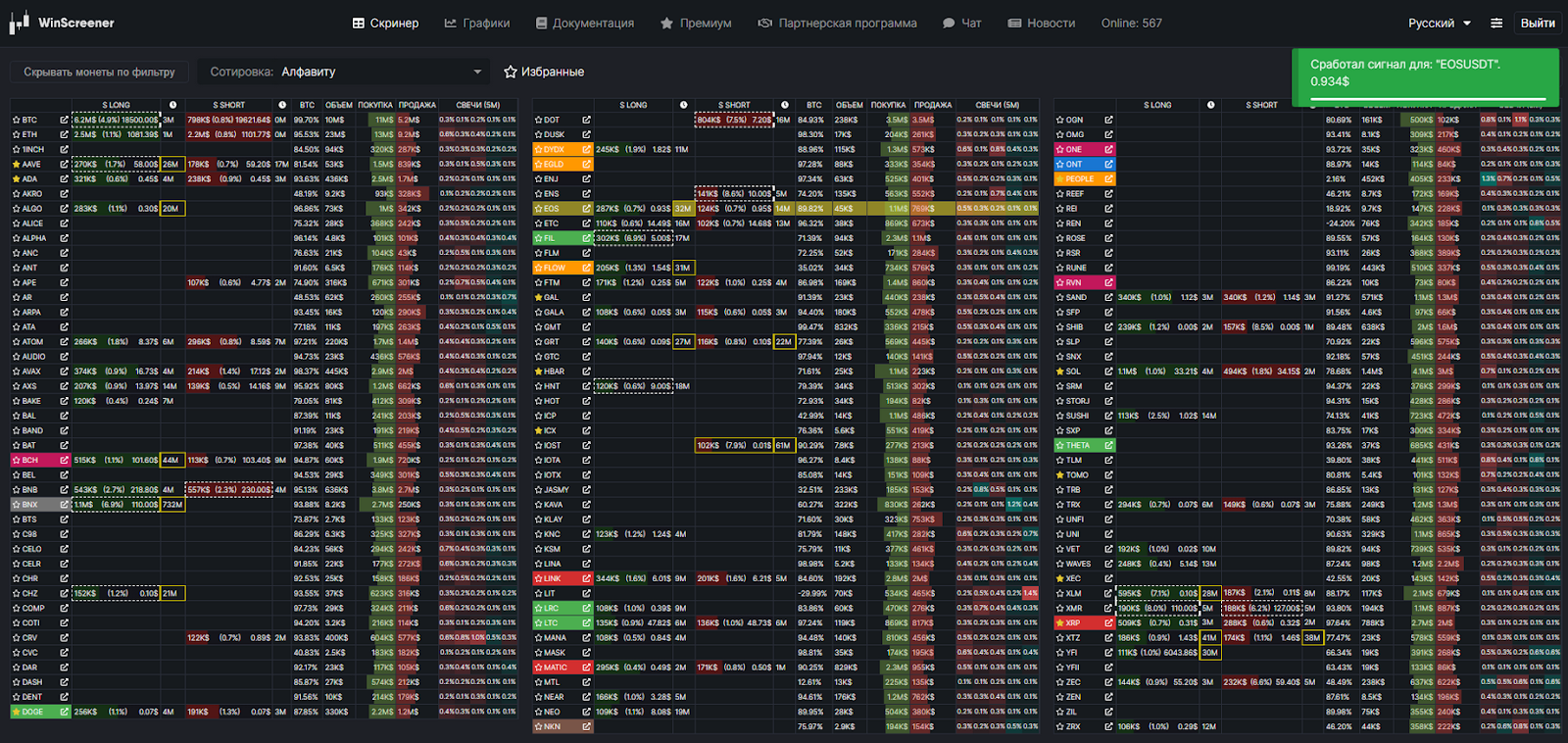This screenshot has width=1568, height=743.
Task: Click Скрывать монеты по фильтру button
Action: click(99, 72)
